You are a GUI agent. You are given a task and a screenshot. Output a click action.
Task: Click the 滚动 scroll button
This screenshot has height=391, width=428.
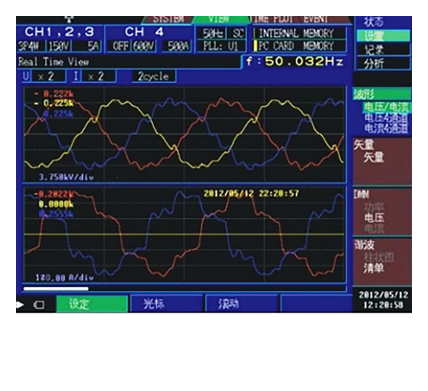point(241,304)
